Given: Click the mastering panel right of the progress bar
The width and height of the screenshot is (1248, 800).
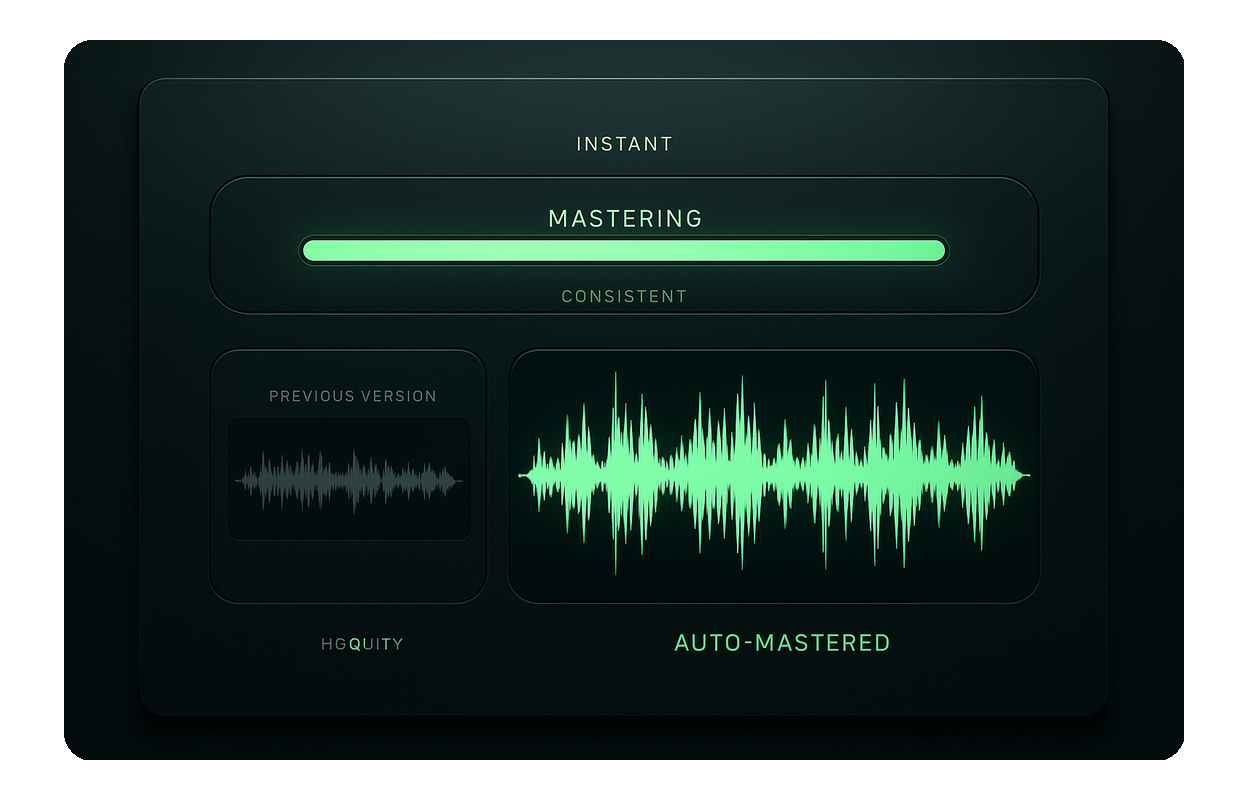Looking at the screenshot, I should point(992,250).
